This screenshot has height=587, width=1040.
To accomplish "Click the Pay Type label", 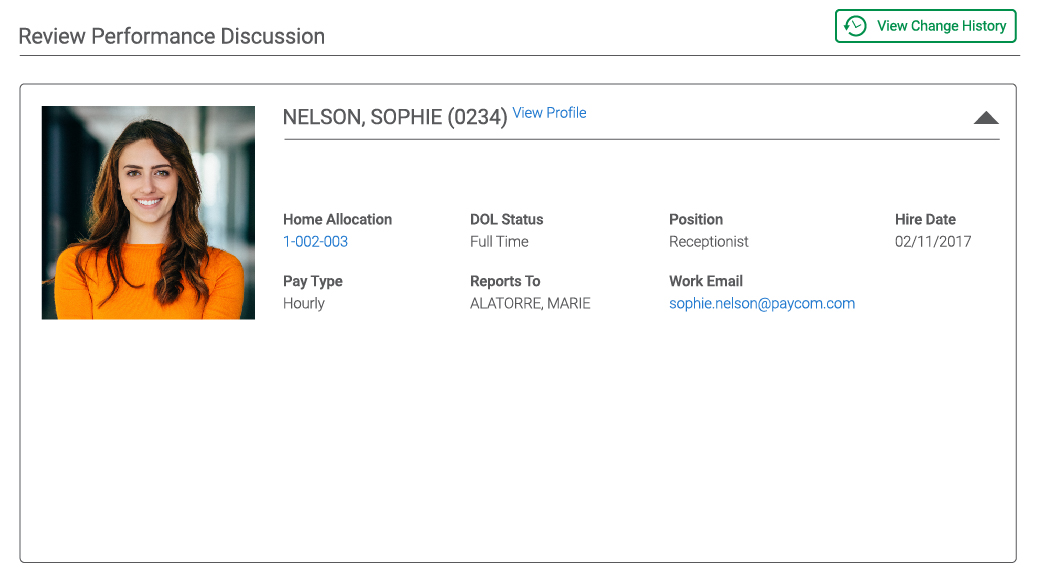I will click(x=312, y=281).
